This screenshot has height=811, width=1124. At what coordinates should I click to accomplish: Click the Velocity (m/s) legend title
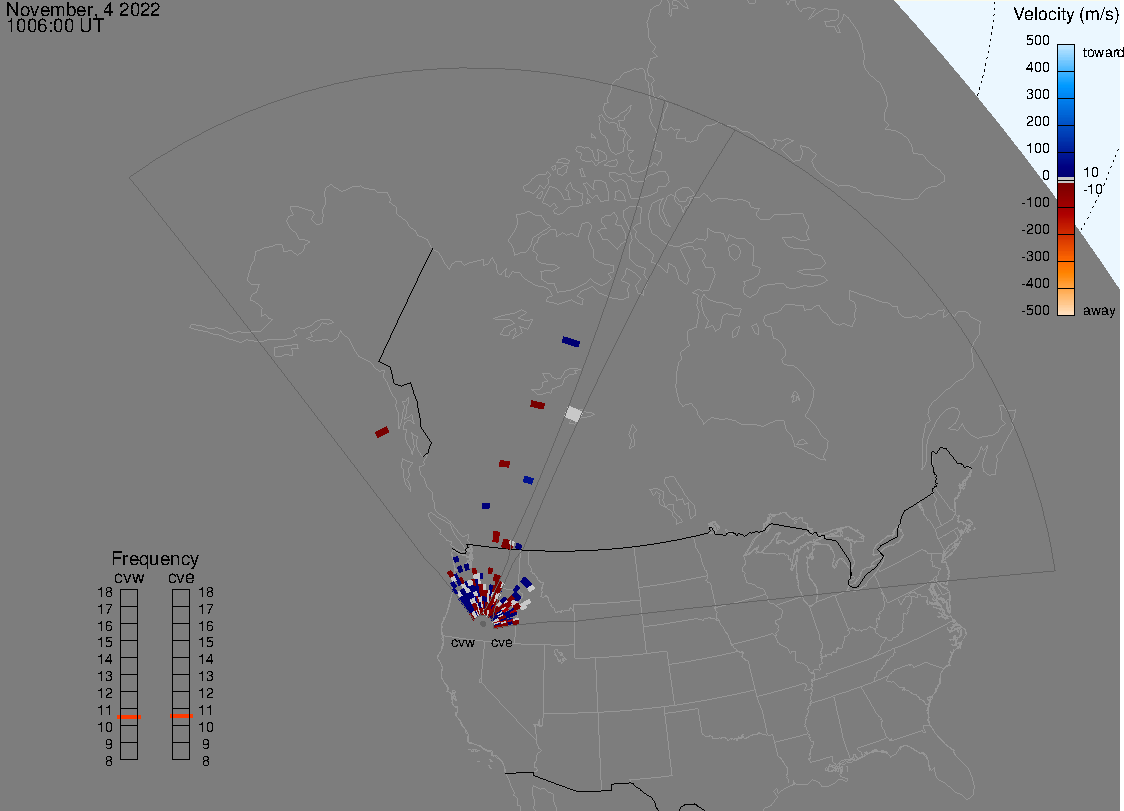coord(1066,14)
